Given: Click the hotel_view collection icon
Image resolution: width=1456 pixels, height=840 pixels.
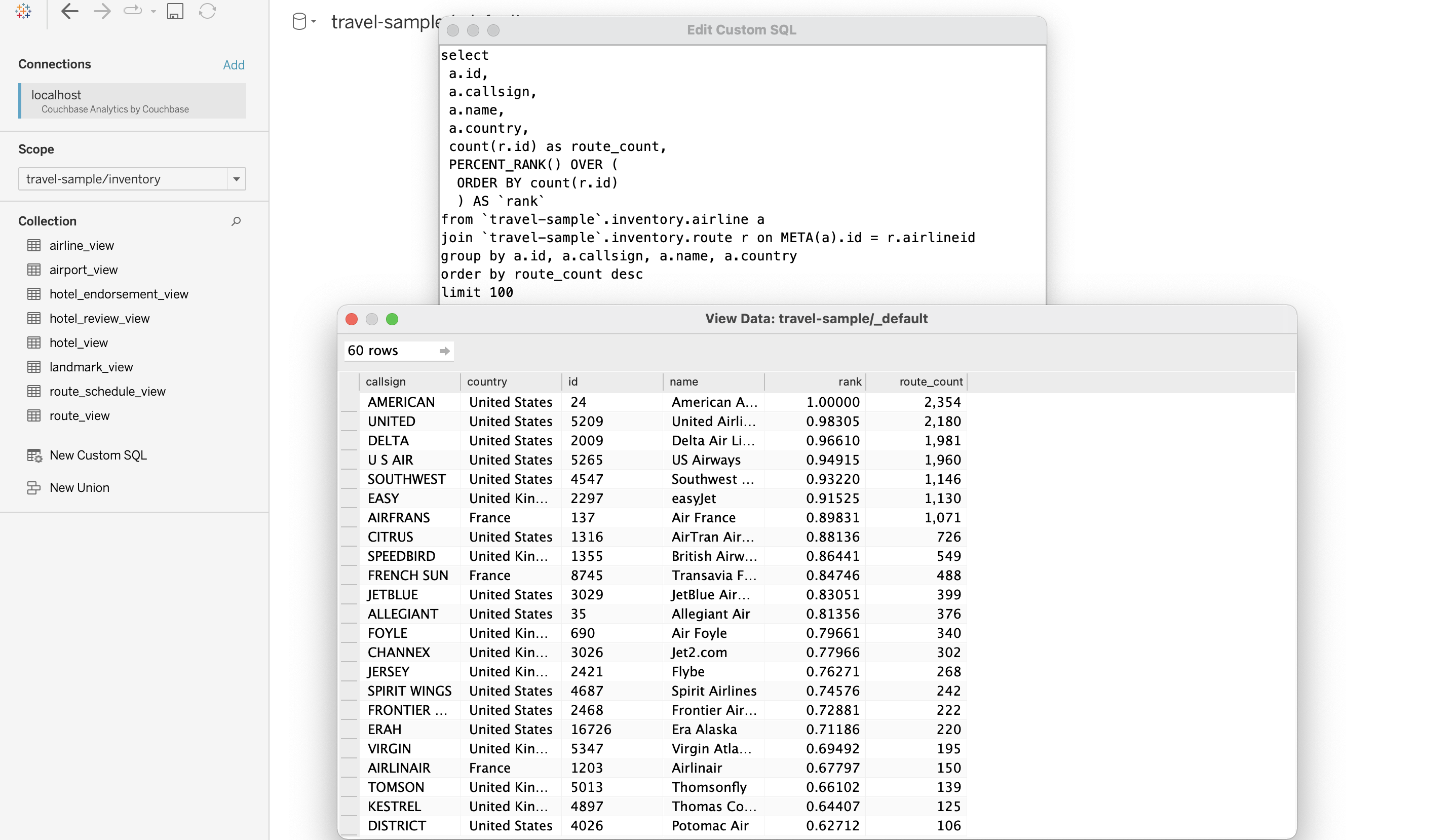Looking at the screenshot, I should (34, 342).
